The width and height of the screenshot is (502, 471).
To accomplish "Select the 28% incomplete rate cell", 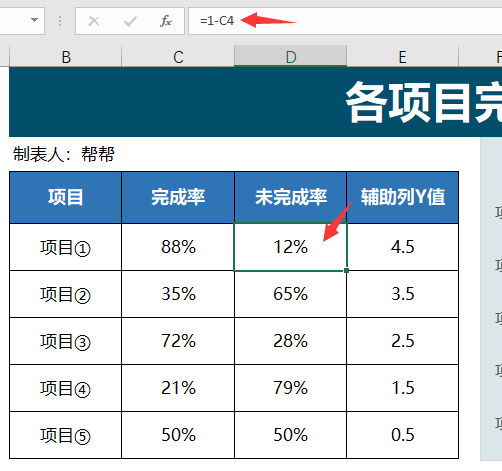I will tap(291, 341).
